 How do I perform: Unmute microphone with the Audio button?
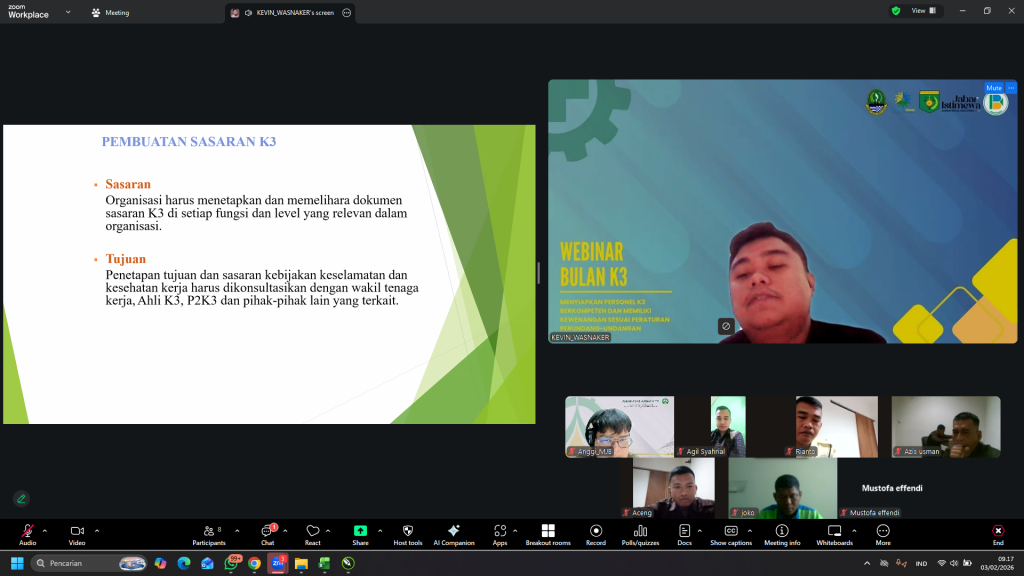27,533
